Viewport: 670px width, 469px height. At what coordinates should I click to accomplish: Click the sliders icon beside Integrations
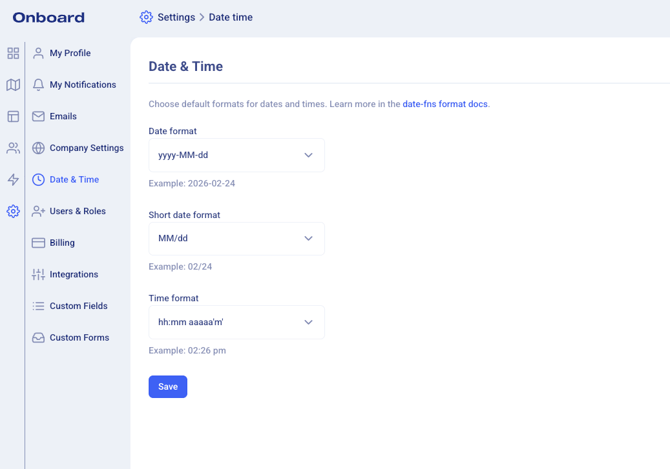point(38,274)
